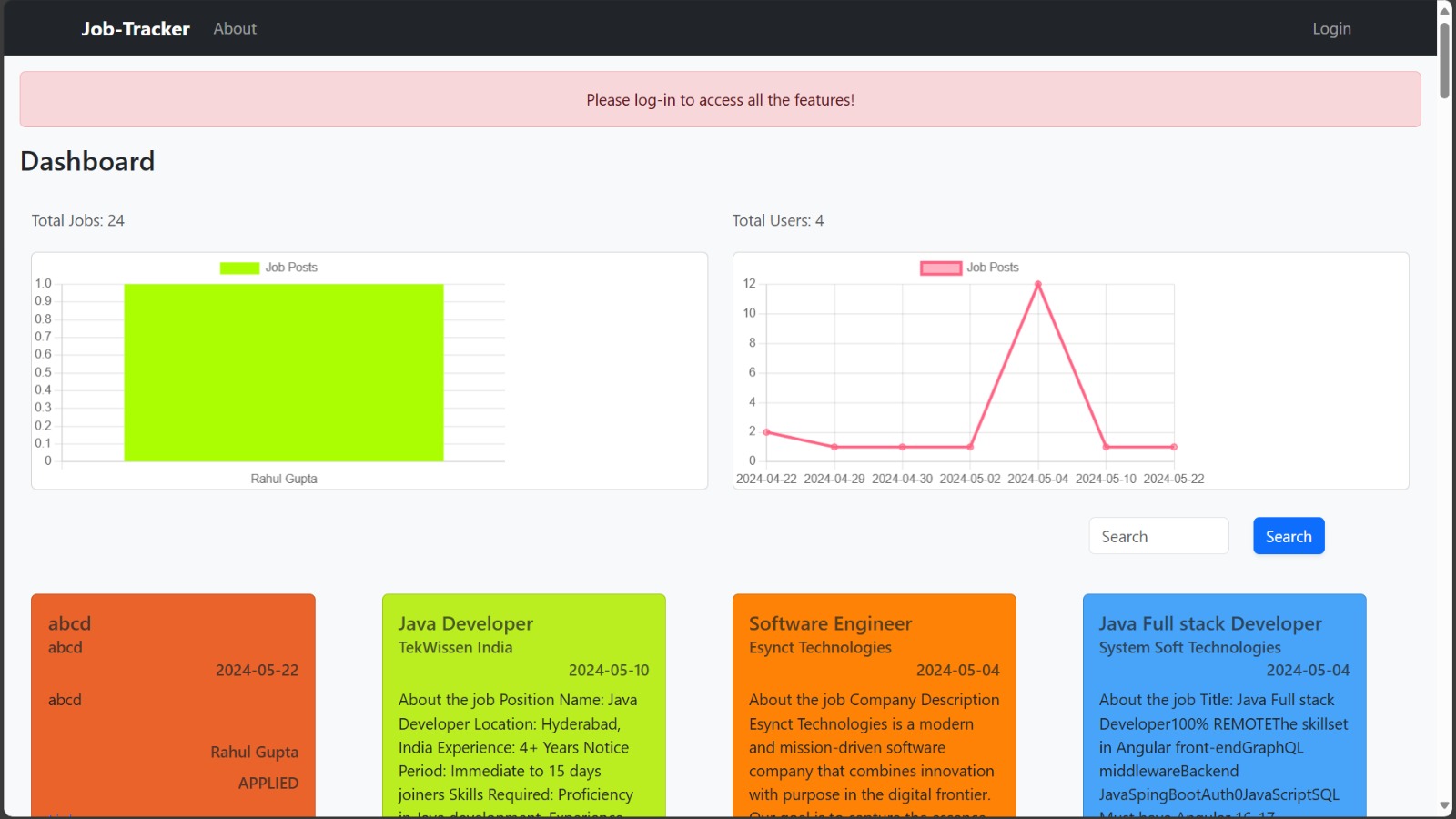
Task: Click the line chart peak at 2024-05-04
Action: pos(1037,285)
